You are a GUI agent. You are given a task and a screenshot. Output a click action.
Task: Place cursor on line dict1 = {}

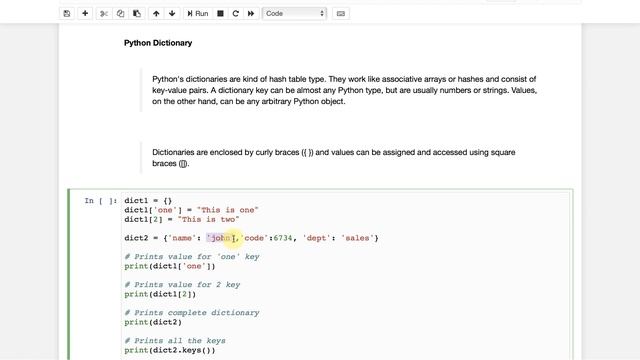148,200
